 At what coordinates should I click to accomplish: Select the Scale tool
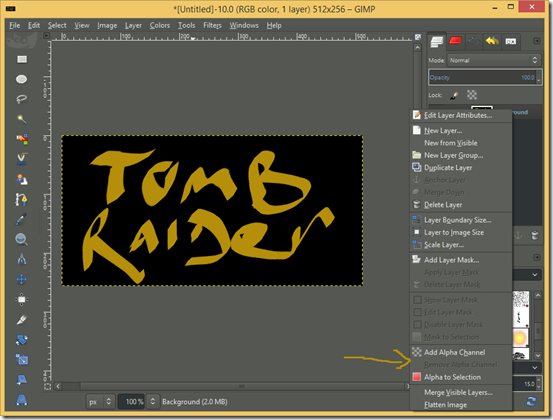coord(22,360)
